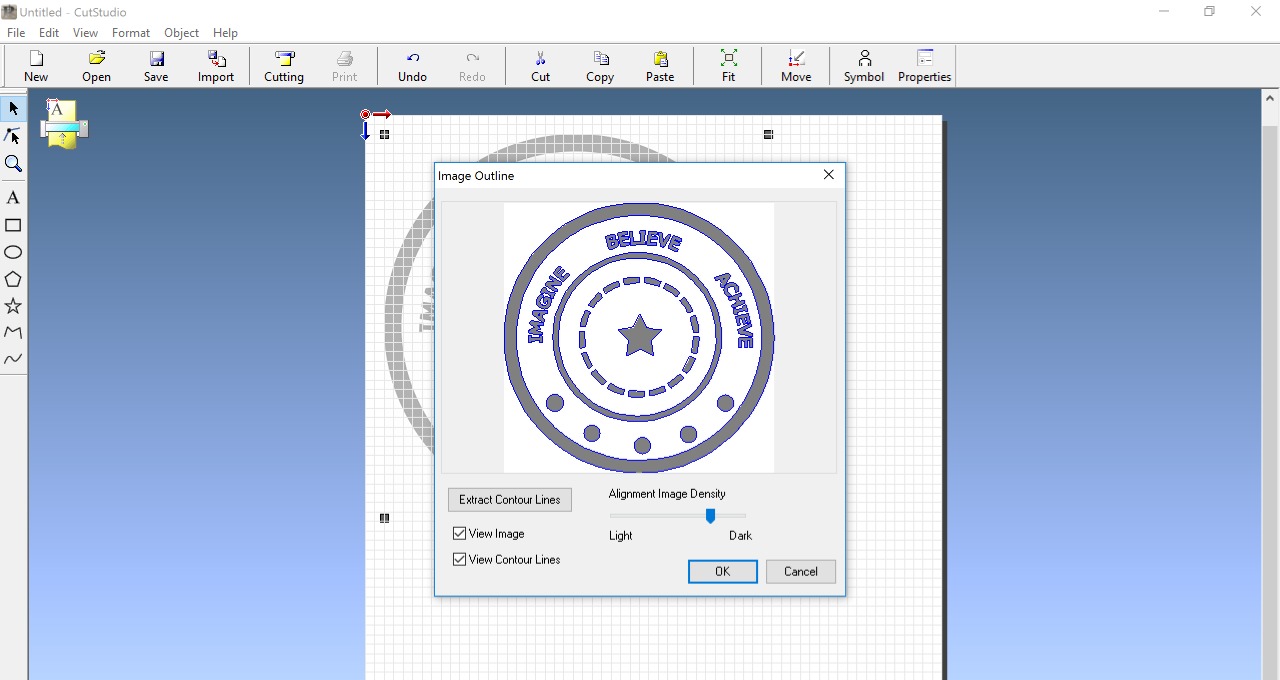
Task: Open the Object menu
Action: pyautogui.click(x=181, y=33)
